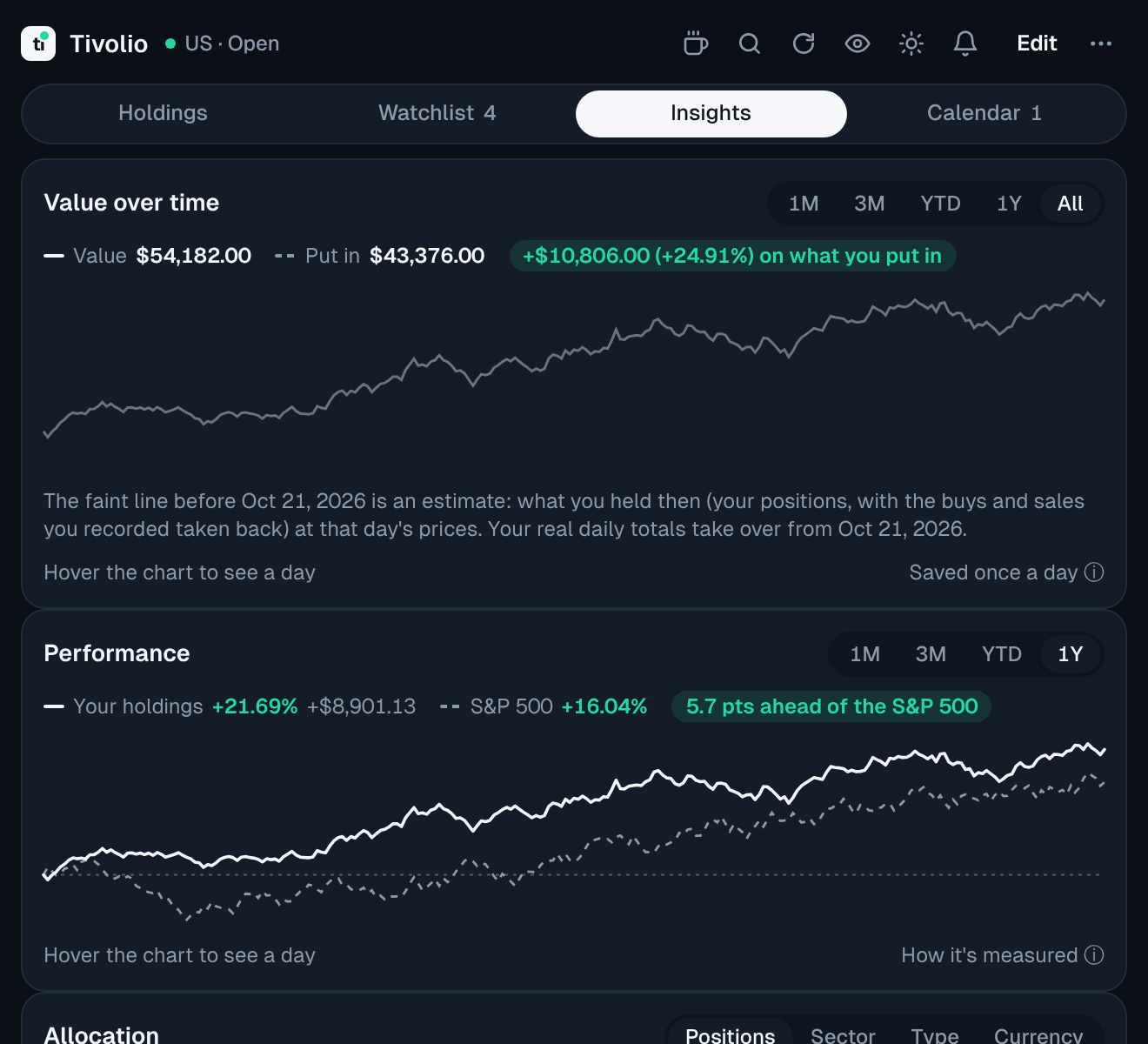Viewport: 1148px width, 1044px height.
Task: Show Allocation by Sector
Action: click(843, 1035)
